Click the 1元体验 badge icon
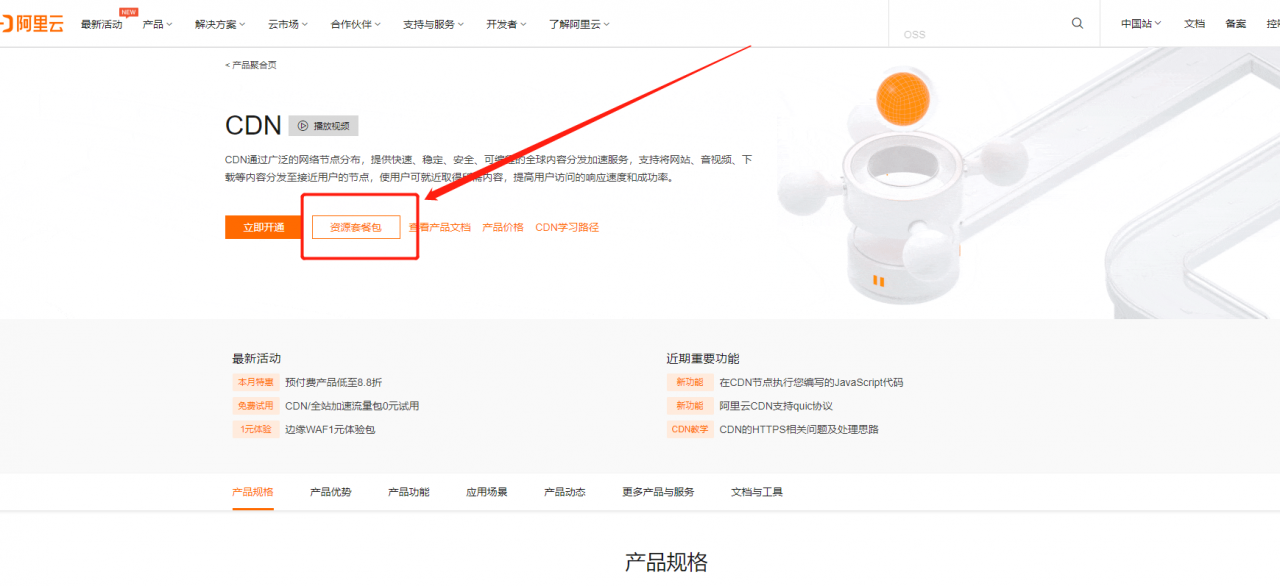The width and height of the screenshot is (1280, 586). (x=254, y=429)
